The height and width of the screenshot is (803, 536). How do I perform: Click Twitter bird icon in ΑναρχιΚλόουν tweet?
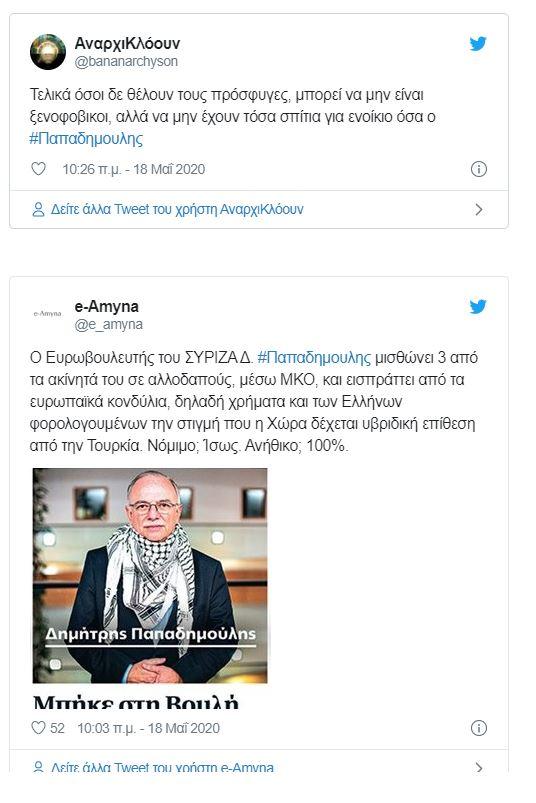click(x=478, y=44)
